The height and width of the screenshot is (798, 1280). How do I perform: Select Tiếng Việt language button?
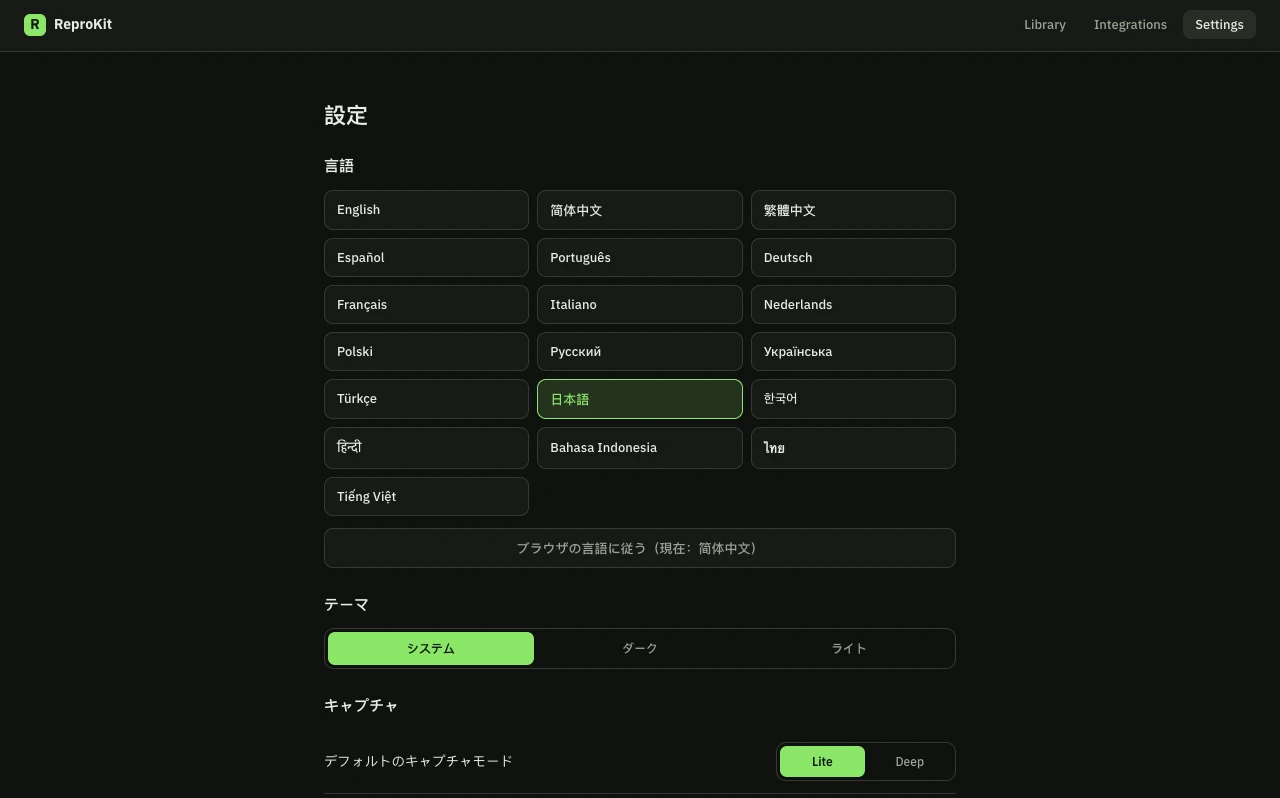(426, 497)
